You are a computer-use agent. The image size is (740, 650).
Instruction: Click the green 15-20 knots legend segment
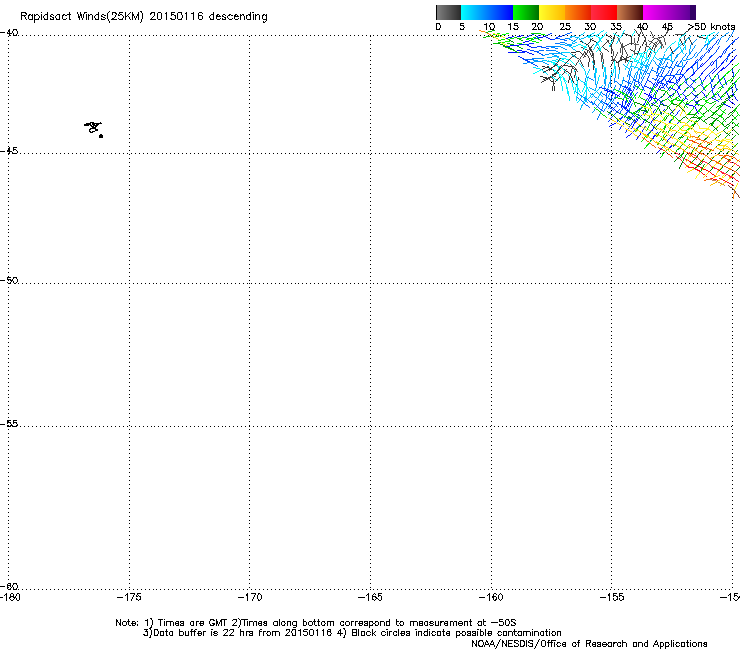(526, 12)
